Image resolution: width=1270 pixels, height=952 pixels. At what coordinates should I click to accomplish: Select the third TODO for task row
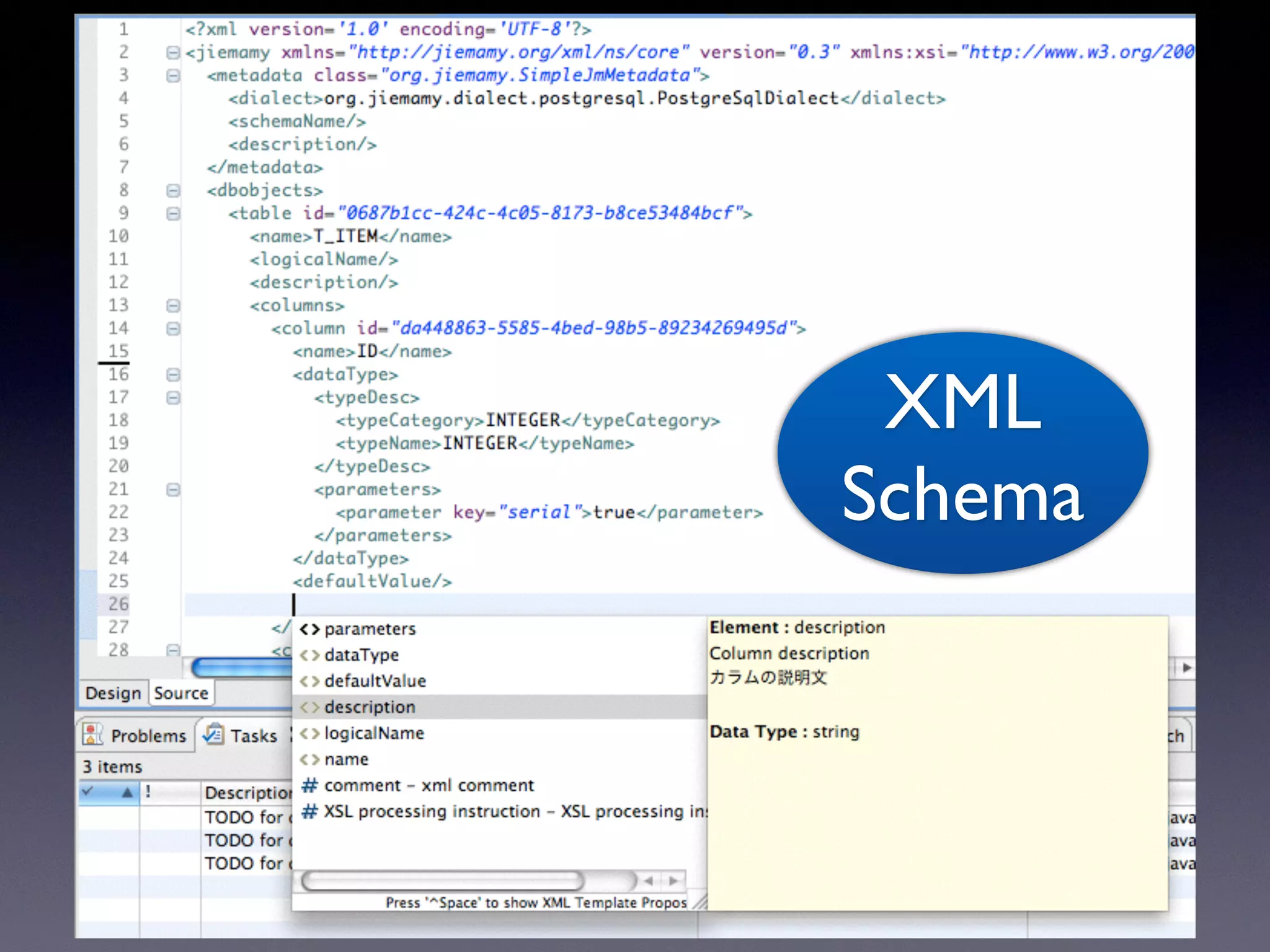point(248,863)
